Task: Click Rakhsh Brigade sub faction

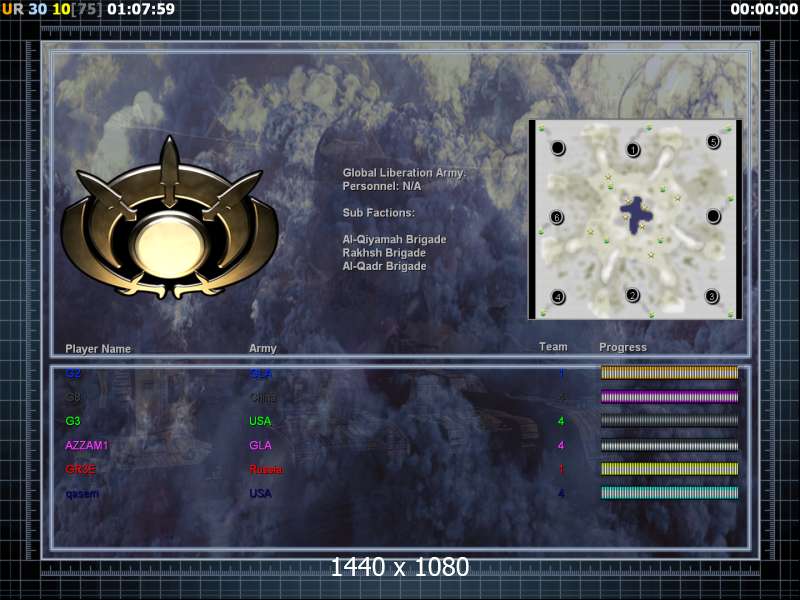Action: point(384,253)
